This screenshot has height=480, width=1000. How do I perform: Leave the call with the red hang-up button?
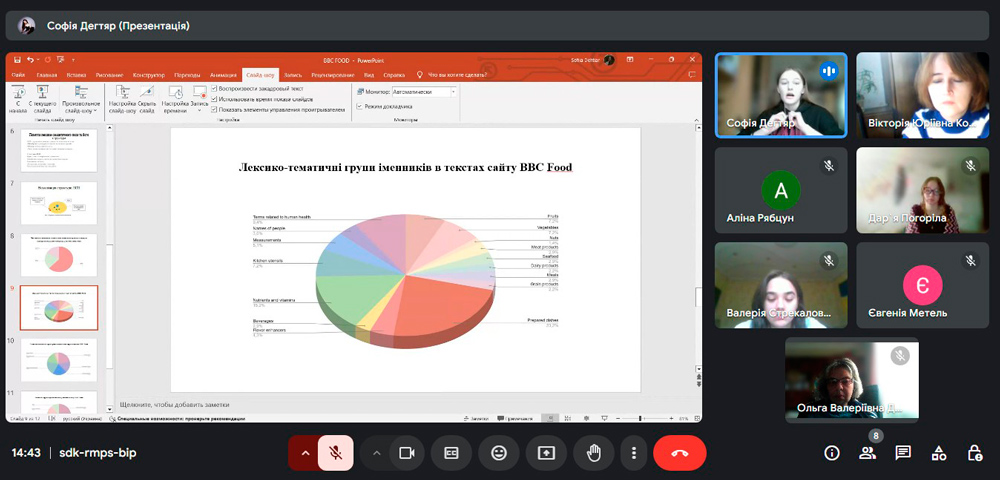click(680, 453)
